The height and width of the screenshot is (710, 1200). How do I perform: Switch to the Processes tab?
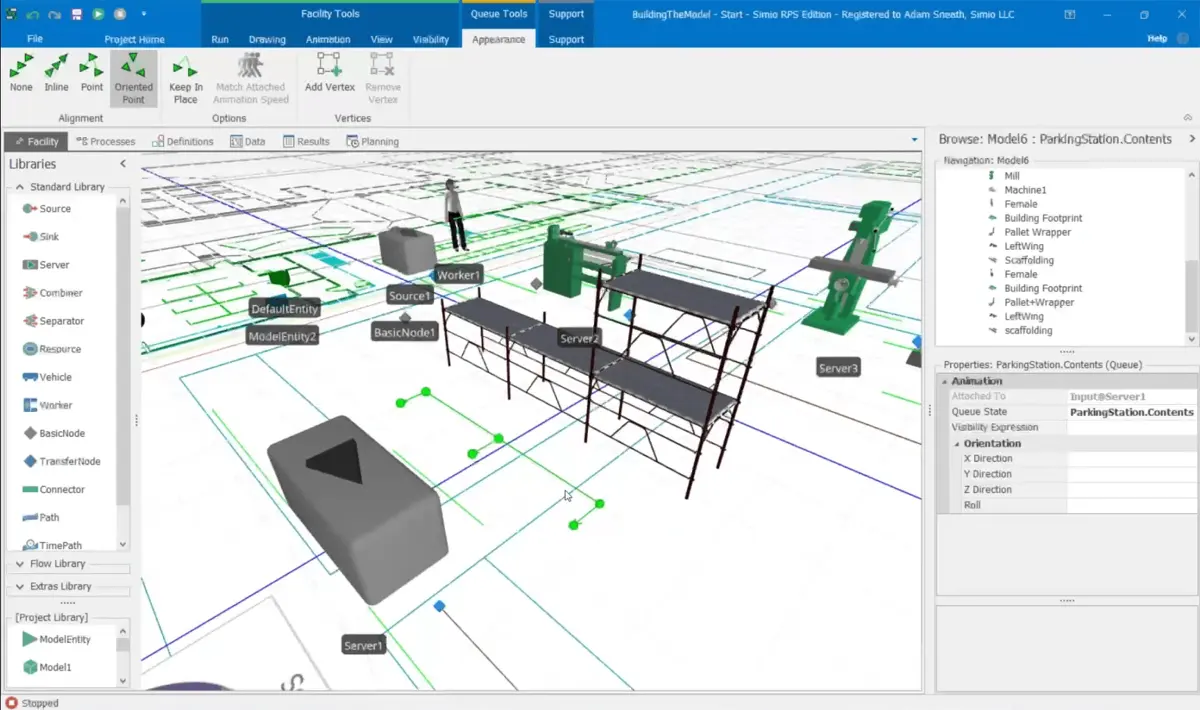(106, 141)
